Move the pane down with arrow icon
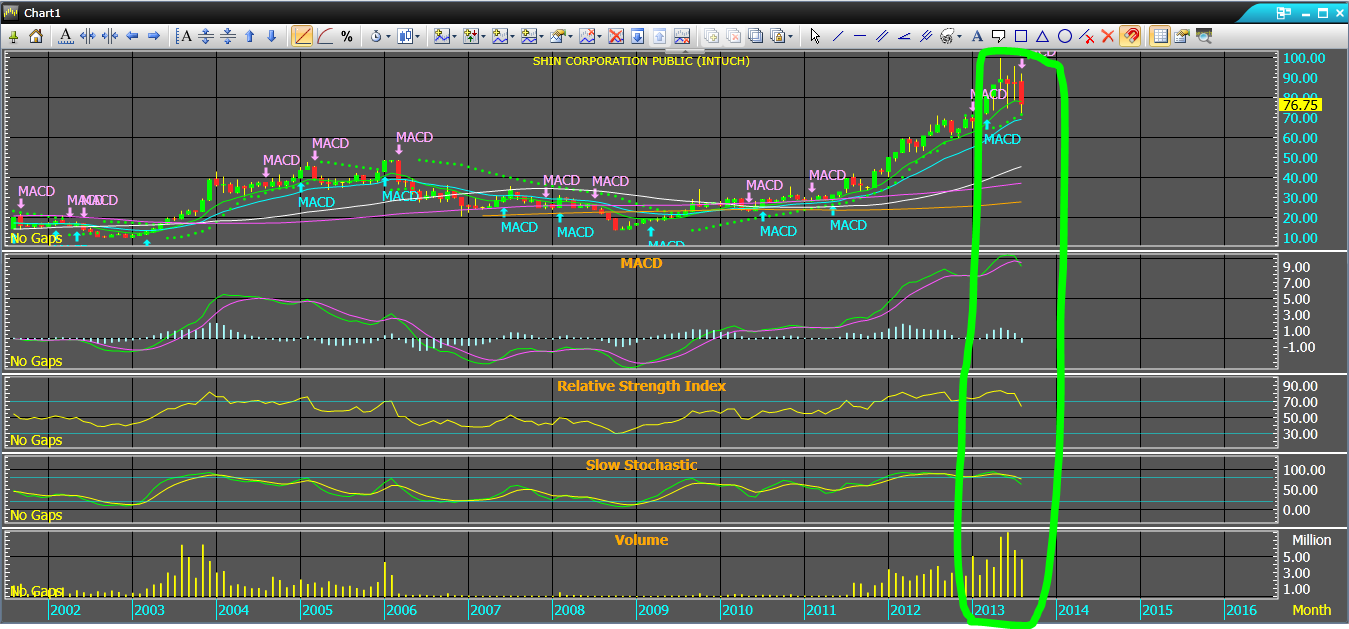1349x629 pixels. click(x=638, y=36)
